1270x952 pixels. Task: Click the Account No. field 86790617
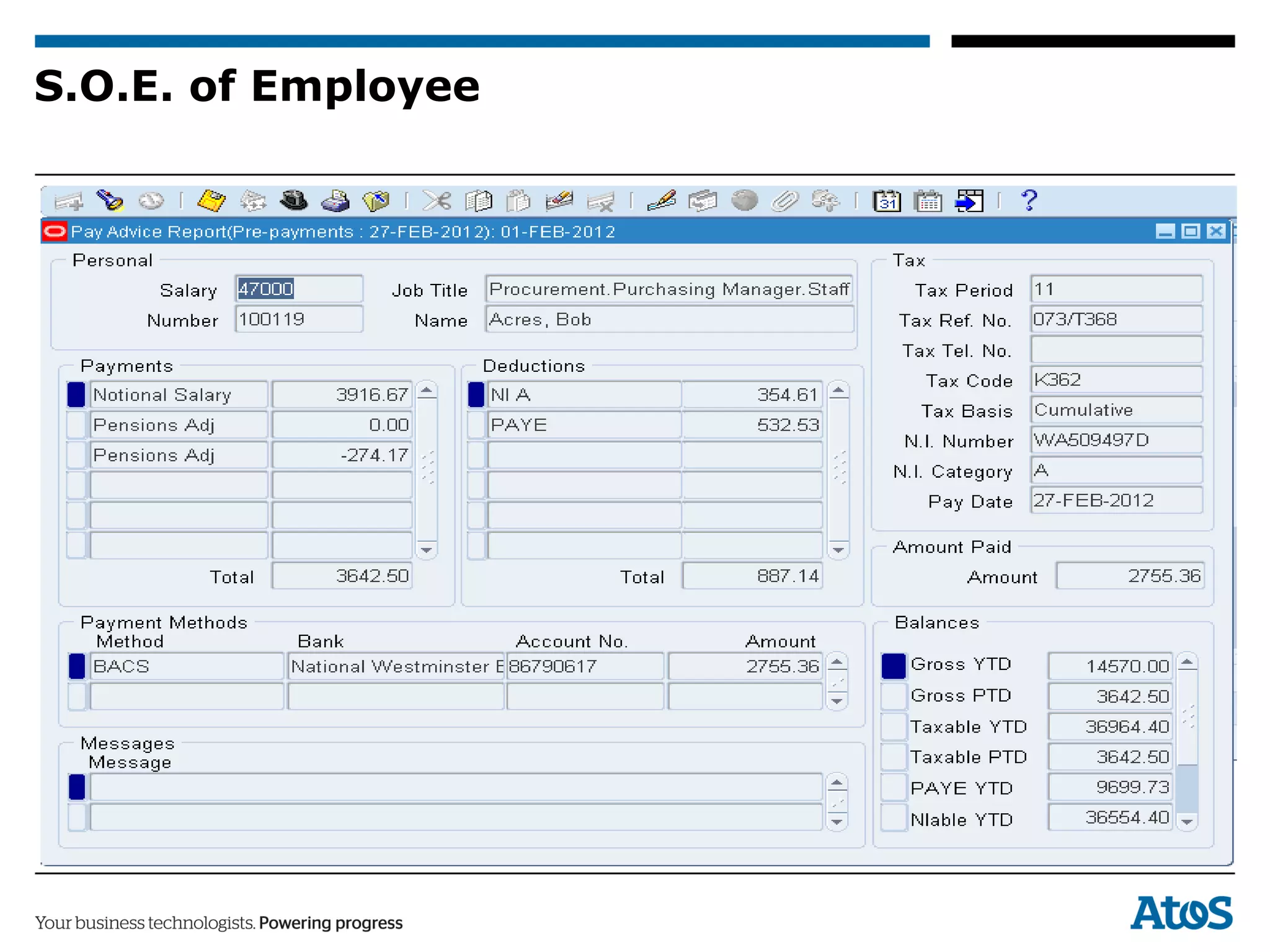pyautogui.click(x=585, y=666)
